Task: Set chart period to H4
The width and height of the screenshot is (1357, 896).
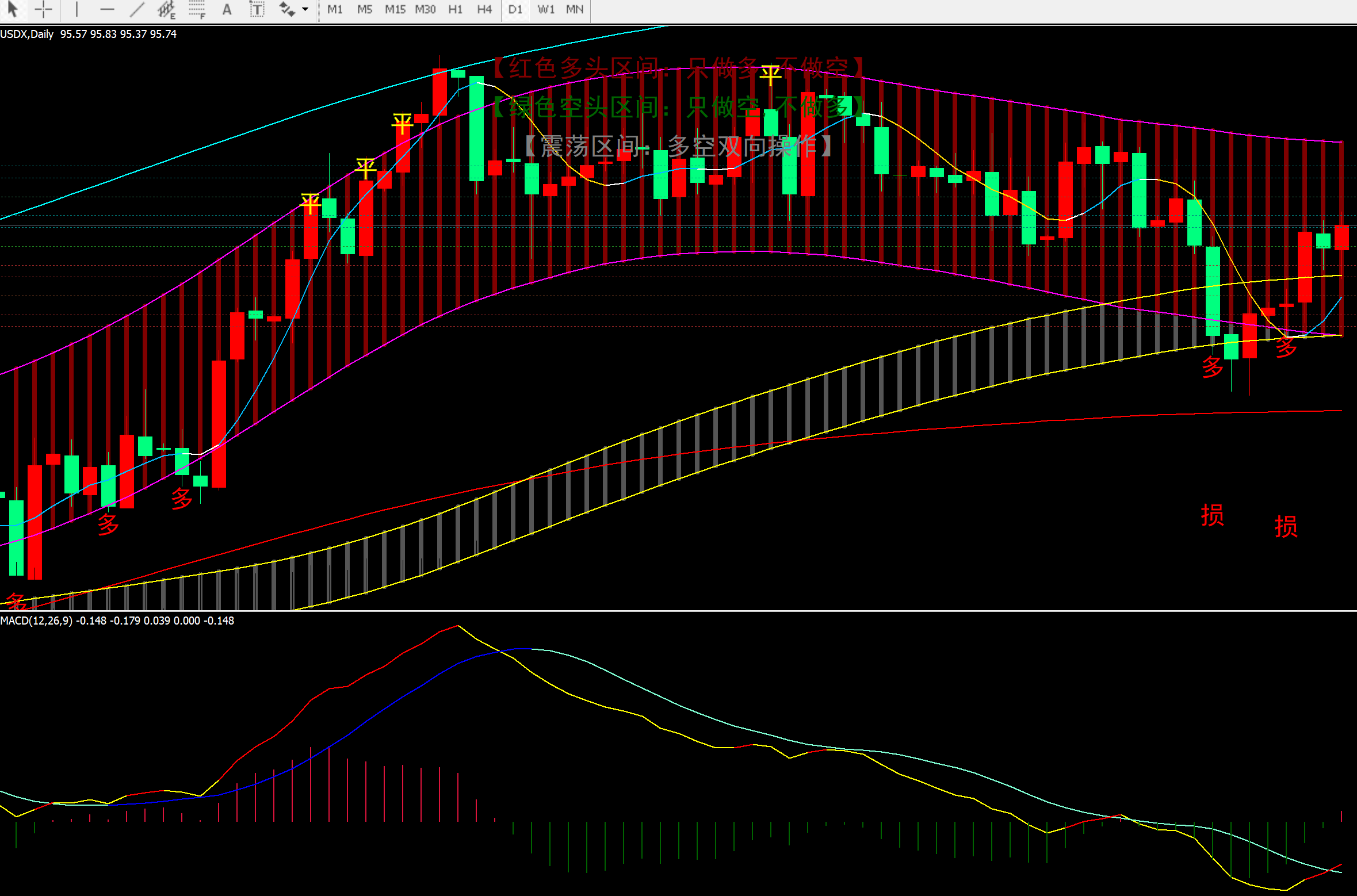Action: 484,9
